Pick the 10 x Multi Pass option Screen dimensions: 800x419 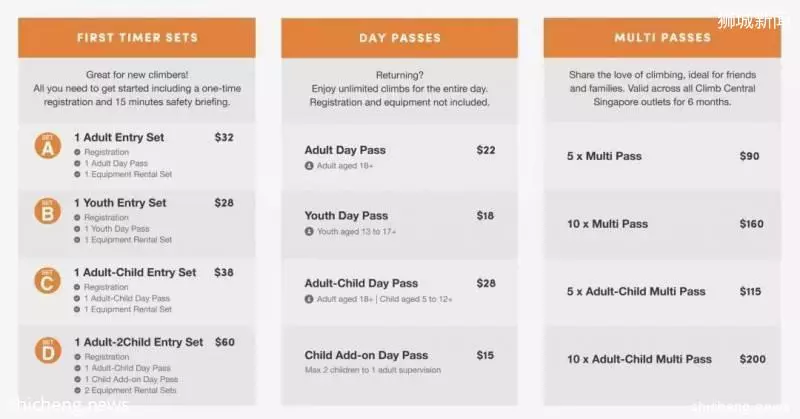[662, 224]
